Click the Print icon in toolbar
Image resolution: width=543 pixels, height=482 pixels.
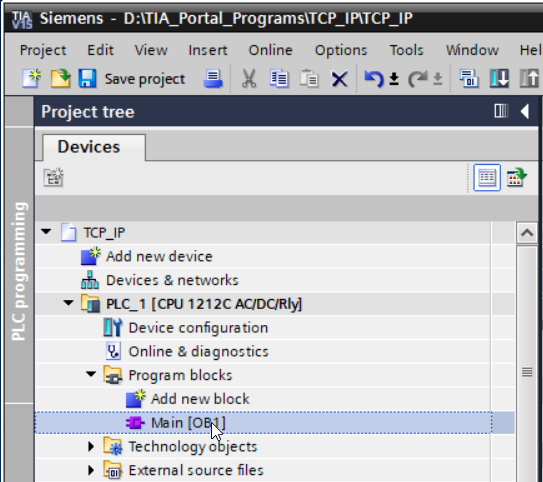coord(213,79)
